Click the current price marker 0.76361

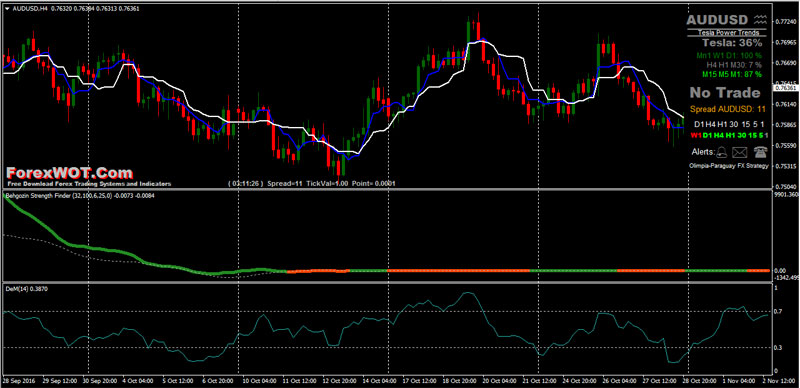click(x=786, y=88)
